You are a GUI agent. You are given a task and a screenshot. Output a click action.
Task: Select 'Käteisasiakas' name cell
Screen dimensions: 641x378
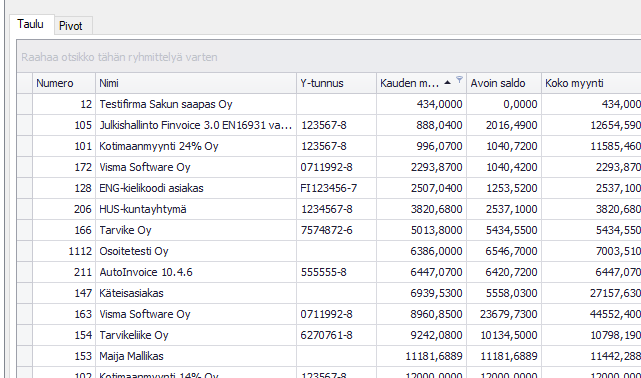(196, 293)
